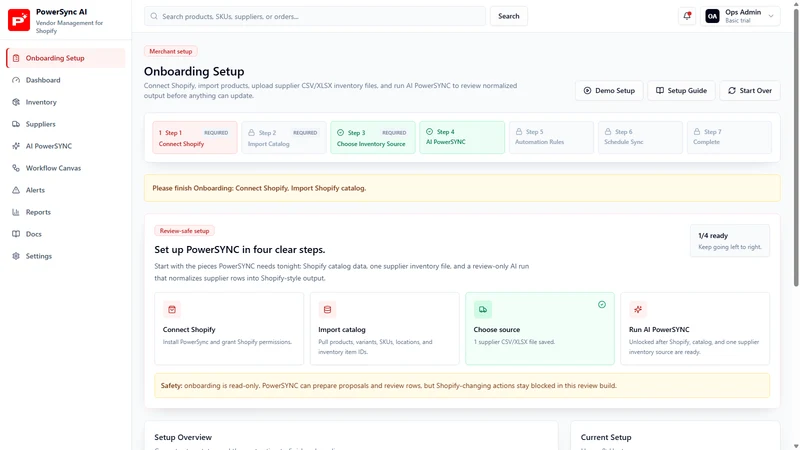Open the Setup Guide
The width and height of the screenshot is (800, 450).
681,91
